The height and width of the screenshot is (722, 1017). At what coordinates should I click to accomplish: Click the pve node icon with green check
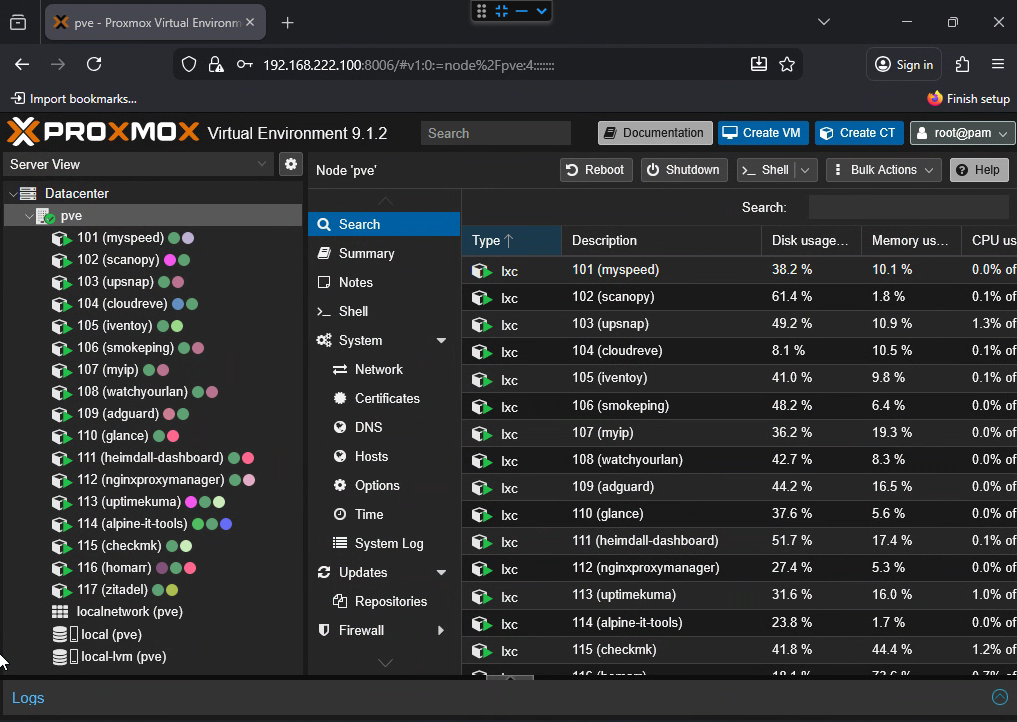pos(45,216)
